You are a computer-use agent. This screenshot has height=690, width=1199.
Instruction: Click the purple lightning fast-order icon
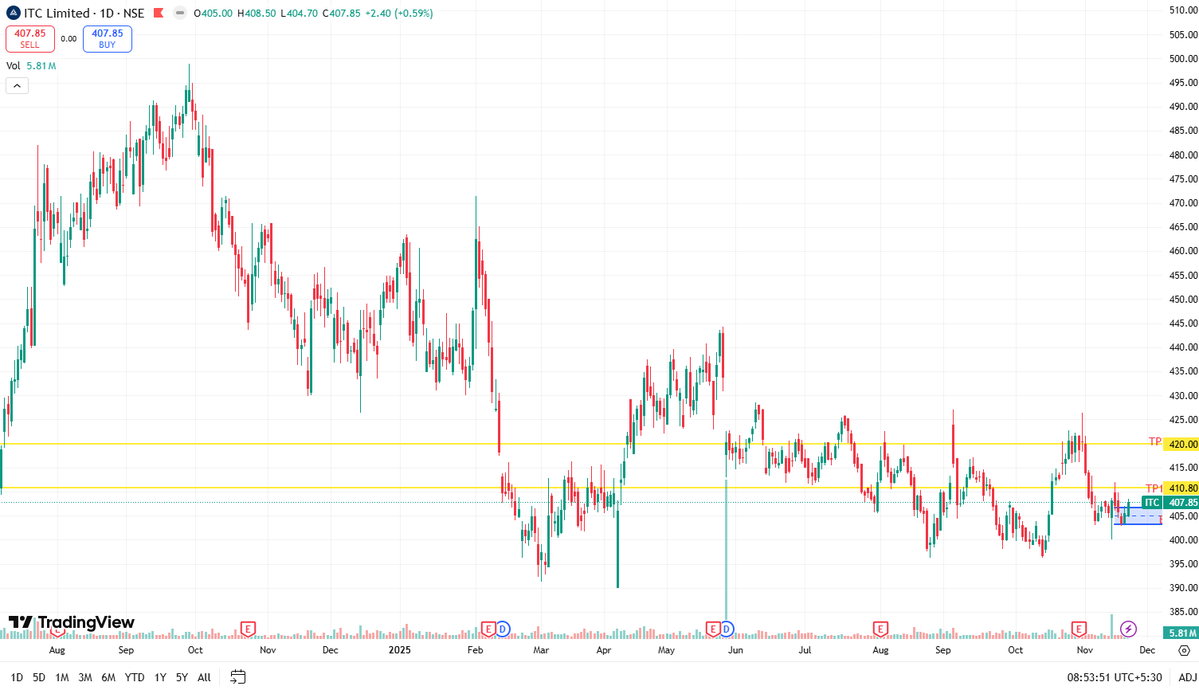[x=1128, y=628]
